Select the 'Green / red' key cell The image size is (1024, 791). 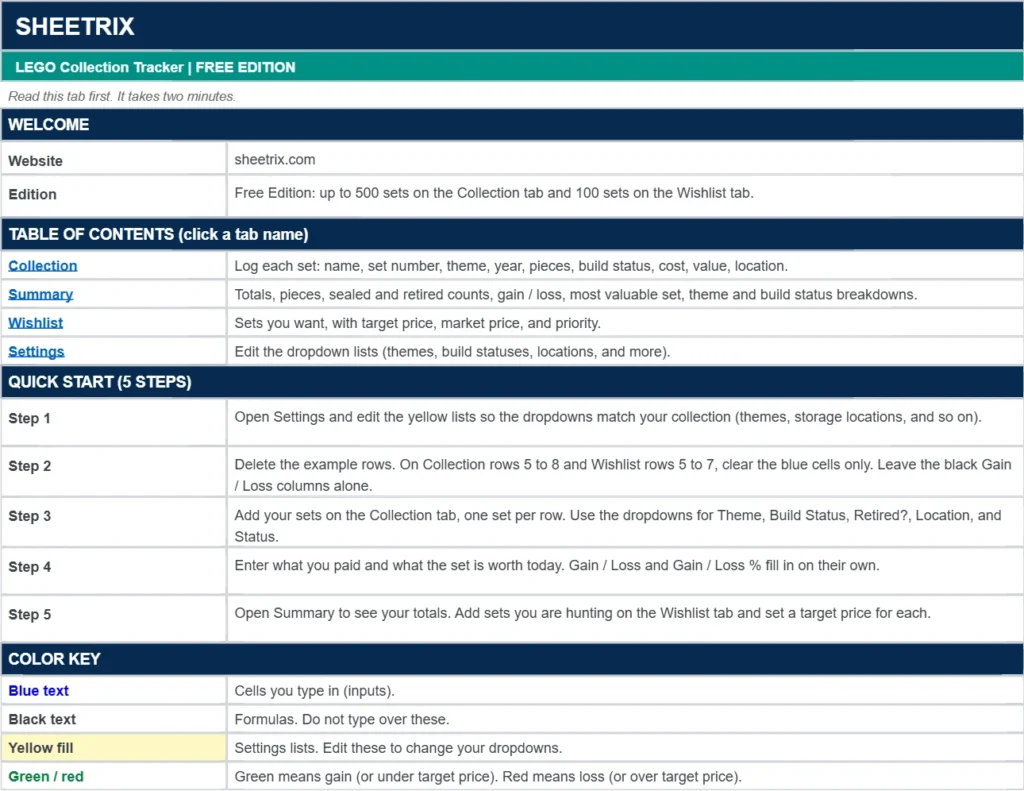[114, 777]
